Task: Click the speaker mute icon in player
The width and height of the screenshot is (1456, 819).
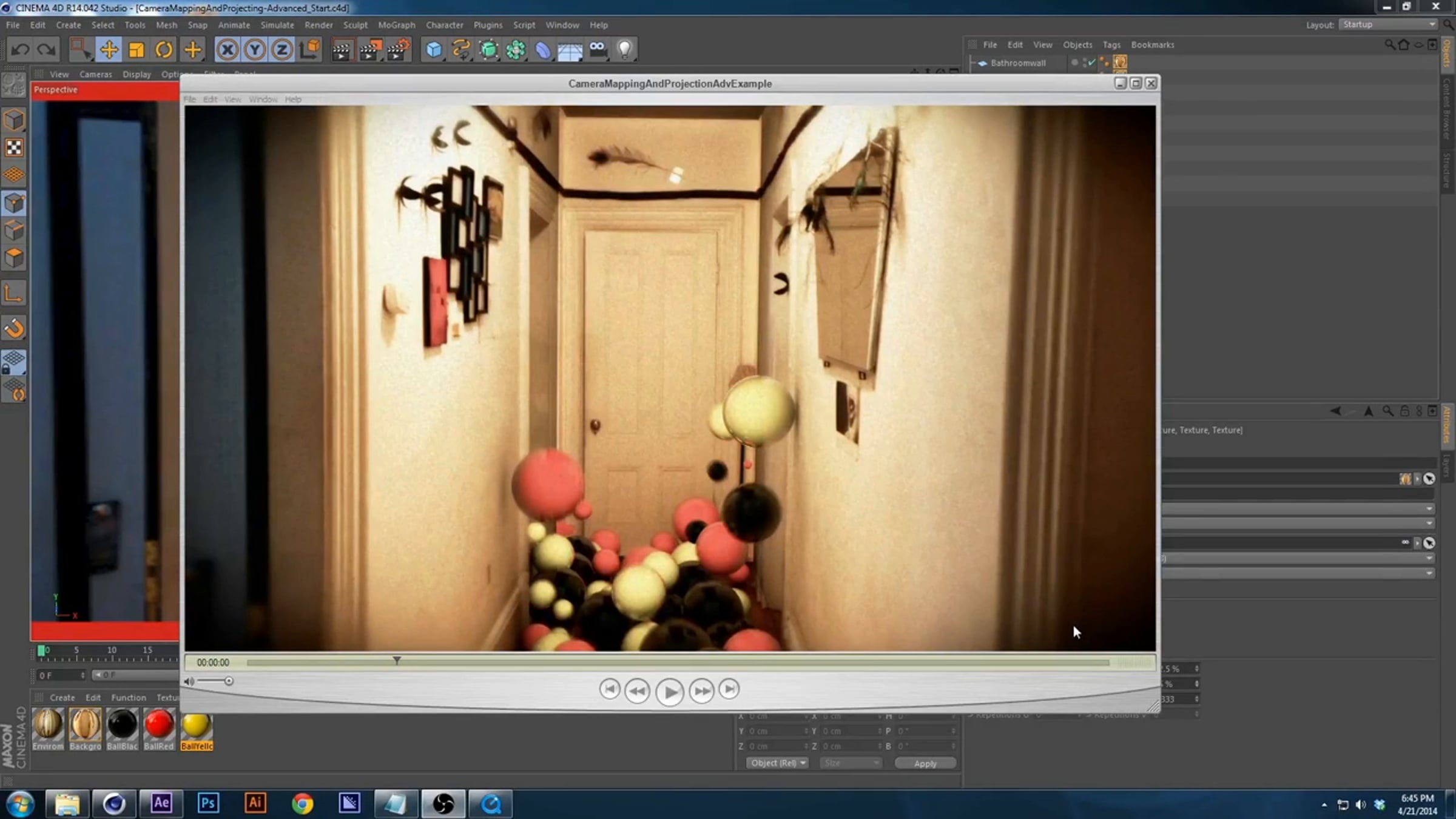Action: click(189, 681)
